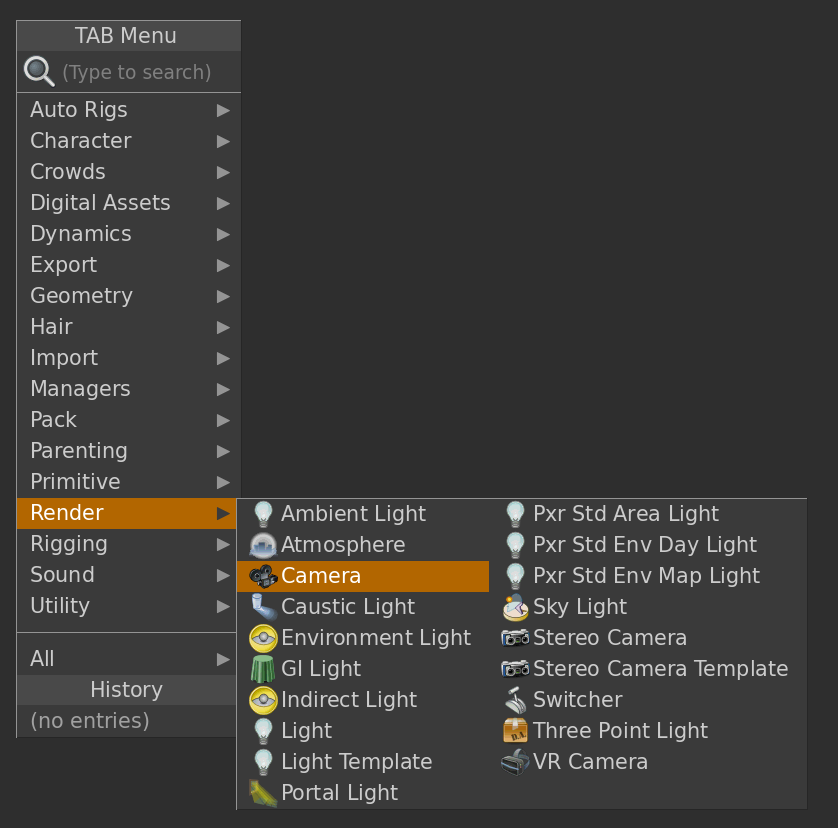Click the Camera icon in Render submenu
The height and width of the screenshot is (828, 838).
(263, 576)
